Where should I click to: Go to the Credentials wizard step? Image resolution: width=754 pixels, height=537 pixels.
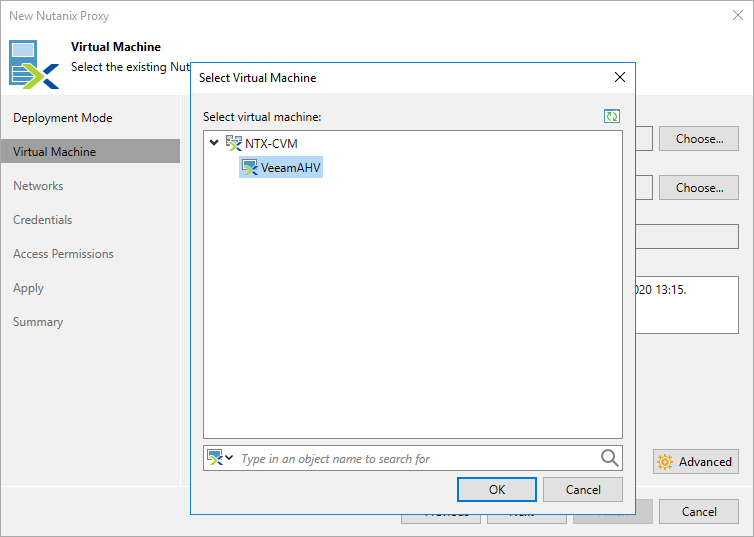(42, 220)
